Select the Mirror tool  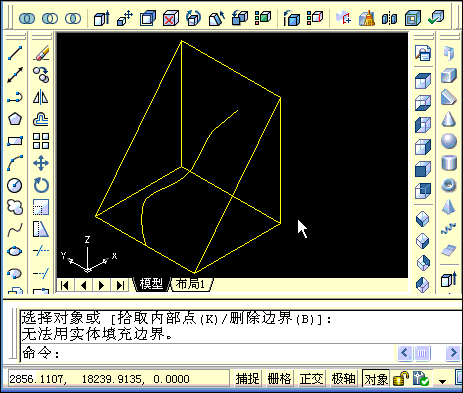(41, 97)
